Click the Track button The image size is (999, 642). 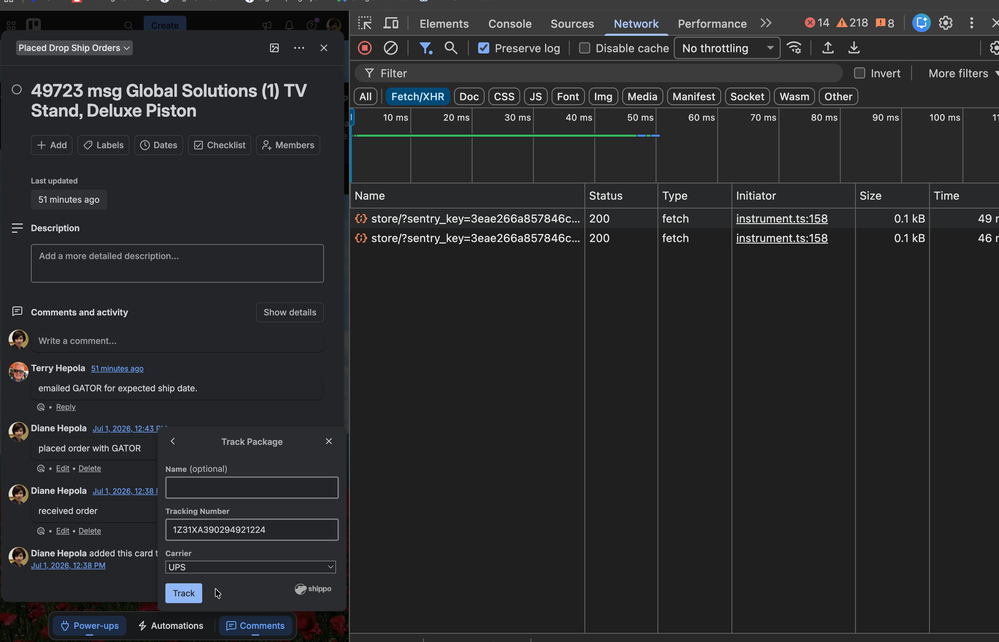click(183, 593)
